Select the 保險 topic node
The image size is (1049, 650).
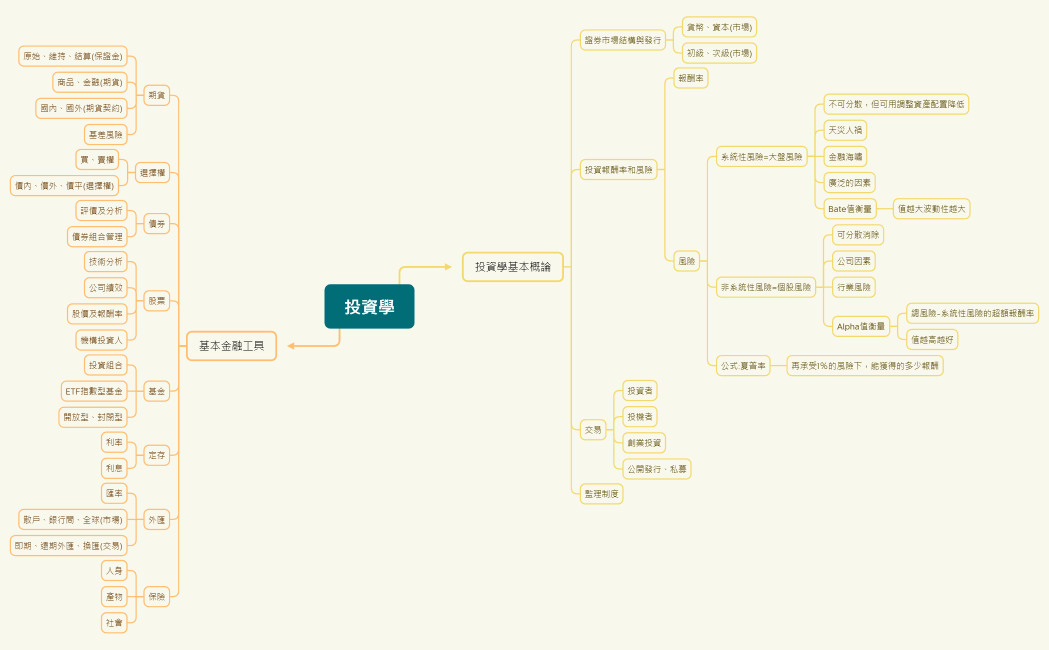click(x=157, y=596)
